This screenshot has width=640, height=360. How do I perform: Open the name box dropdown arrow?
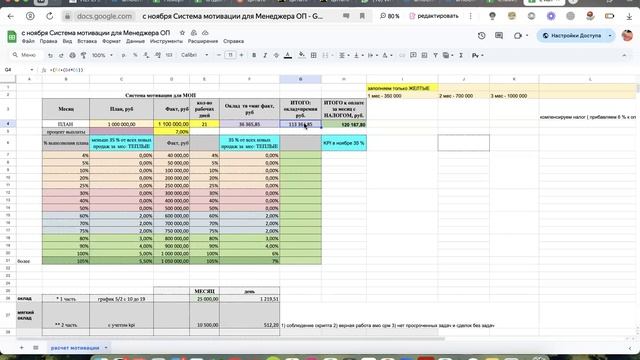tap(31, 70)
